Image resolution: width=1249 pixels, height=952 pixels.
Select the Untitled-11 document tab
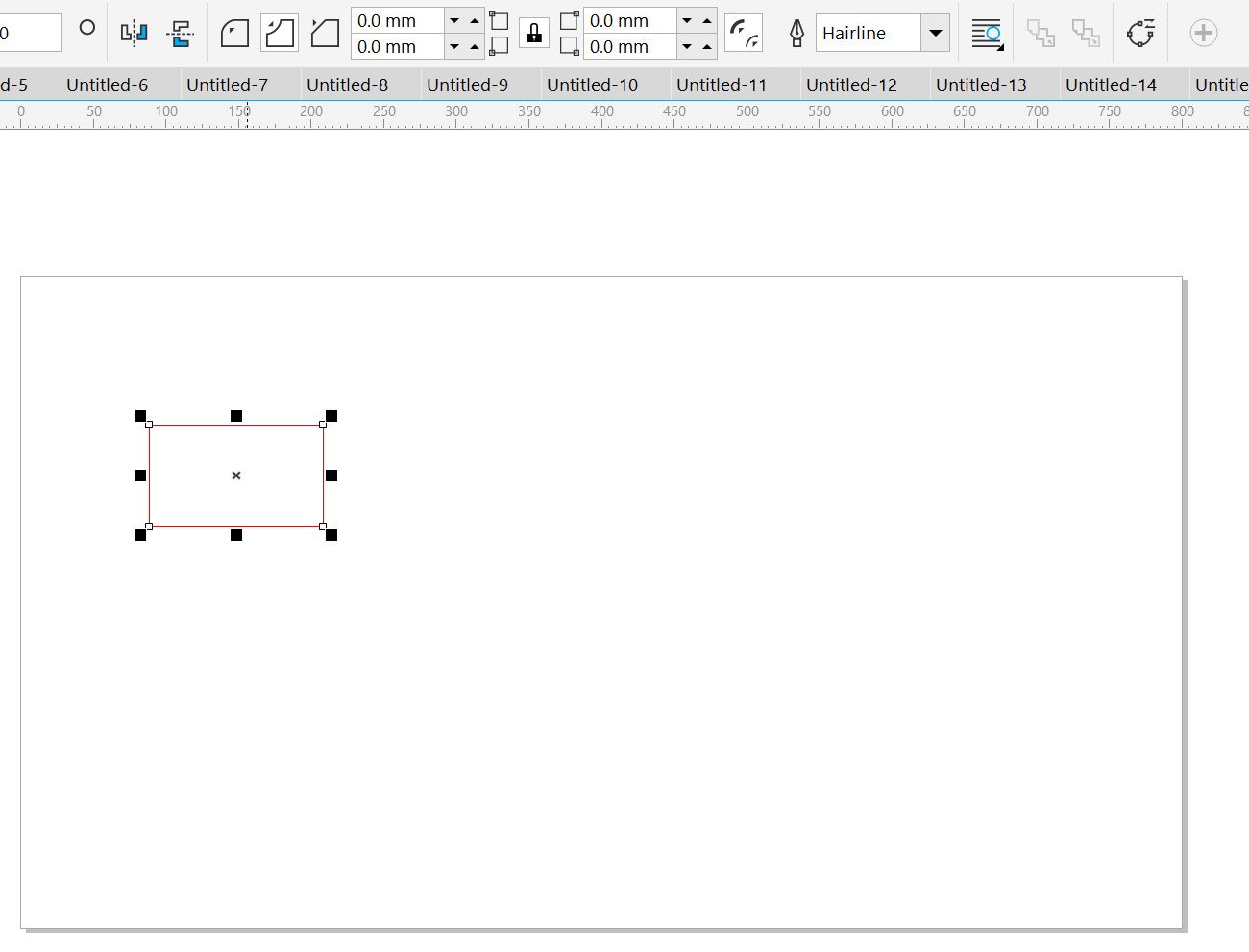722,85
